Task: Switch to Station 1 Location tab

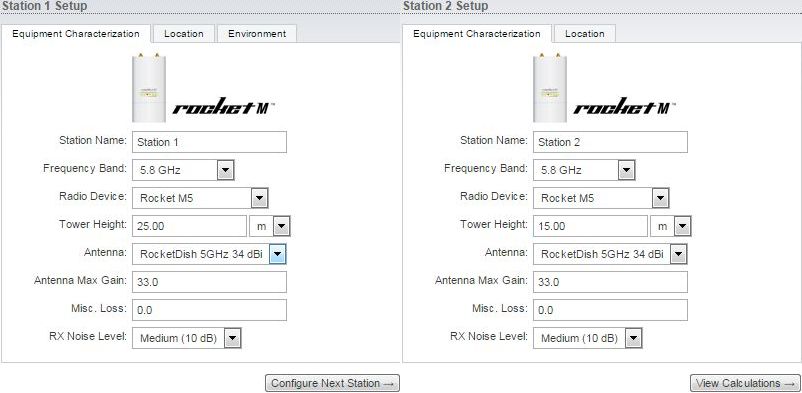Action: [184, 34]
